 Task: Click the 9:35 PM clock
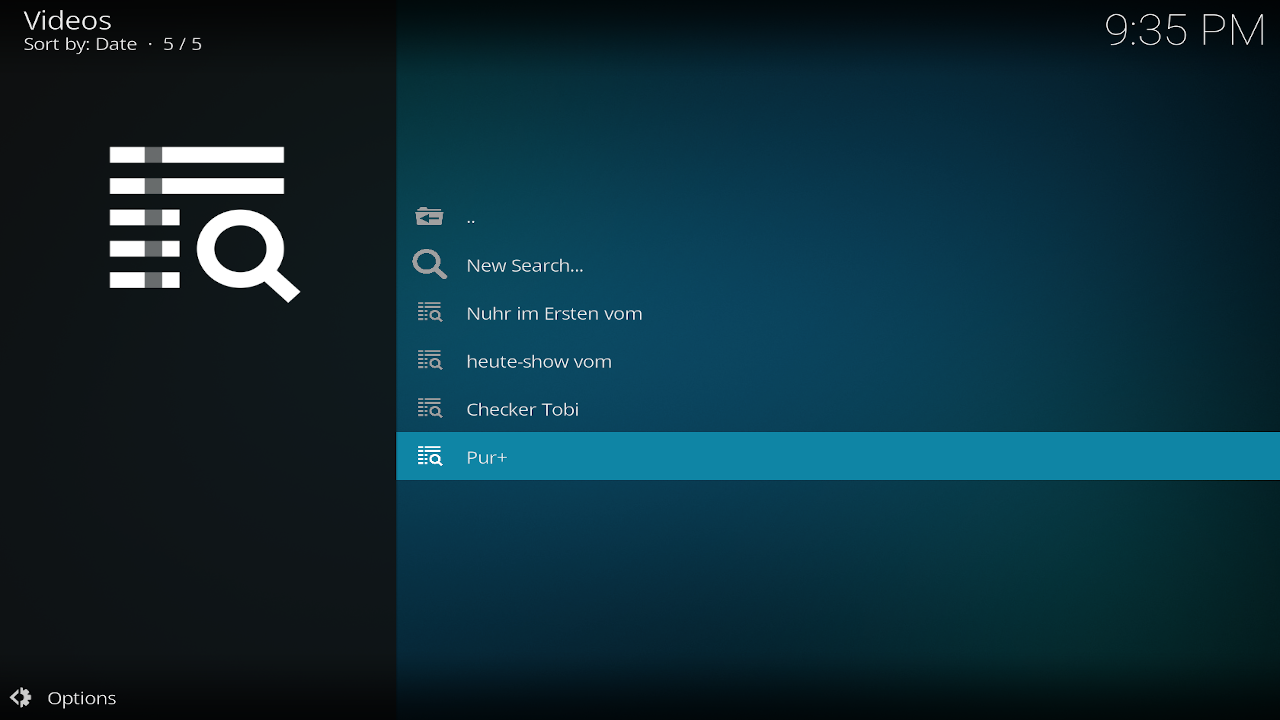1185,31
